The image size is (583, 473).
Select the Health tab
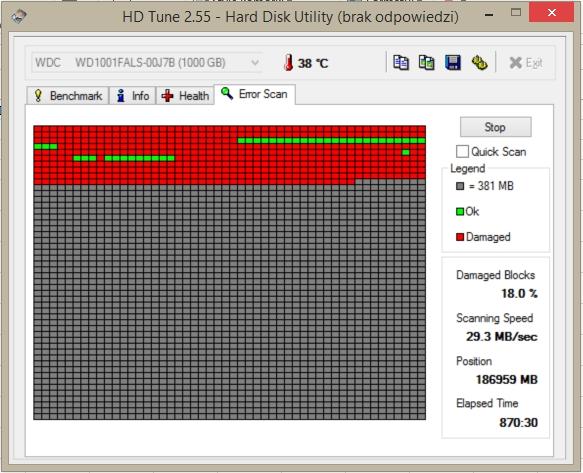click(x=185, y=96)
